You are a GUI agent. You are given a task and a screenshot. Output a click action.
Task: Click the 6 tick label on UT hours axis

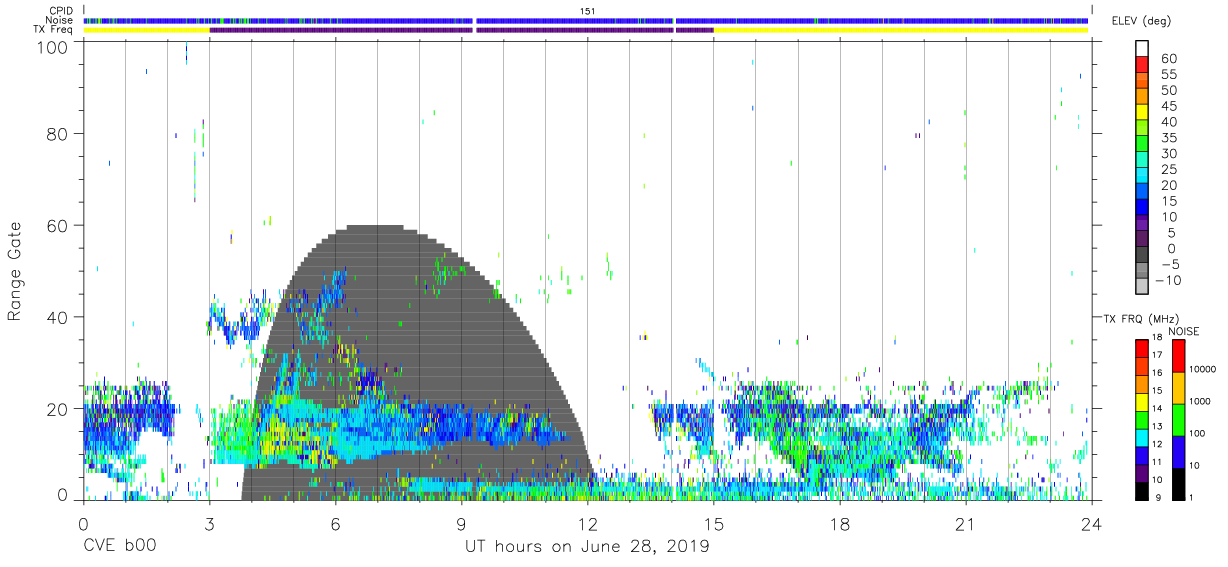335,524
